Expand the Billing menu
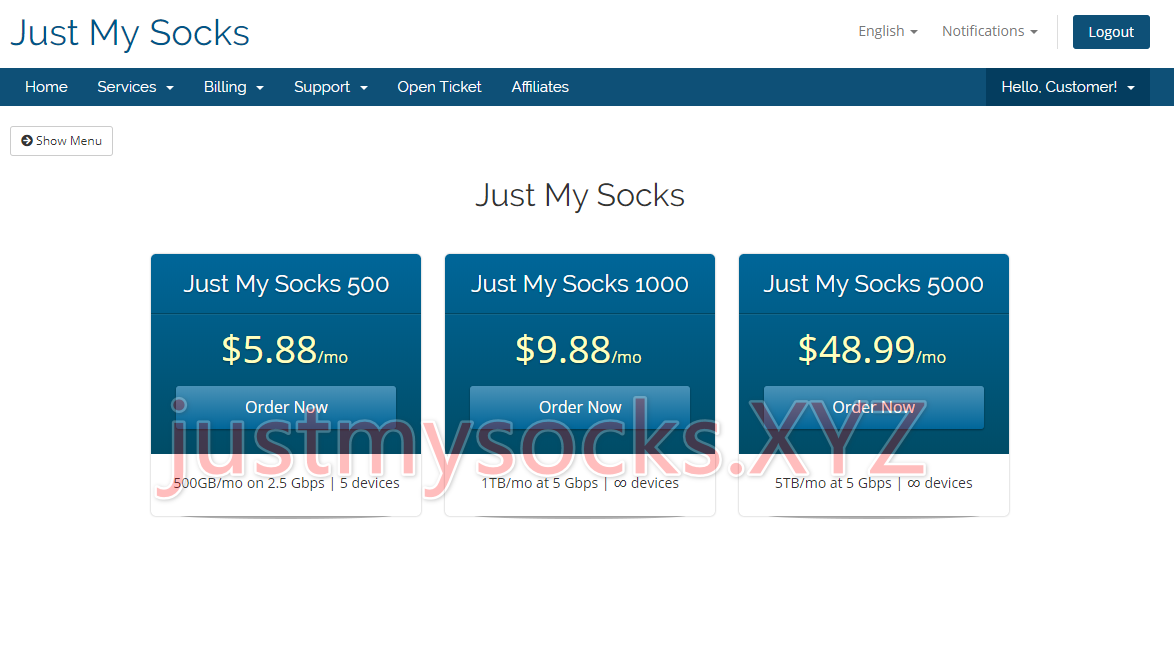 [x=234, y=87]
